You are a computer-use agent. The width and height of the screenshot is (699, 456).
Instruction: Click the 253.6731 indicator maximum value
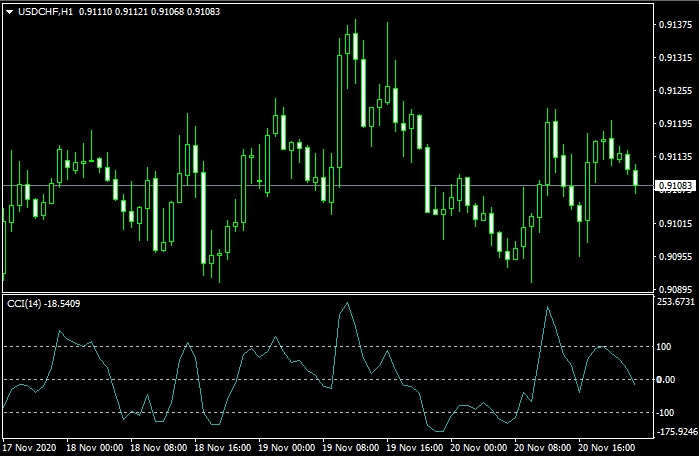(x=676, y=301)
